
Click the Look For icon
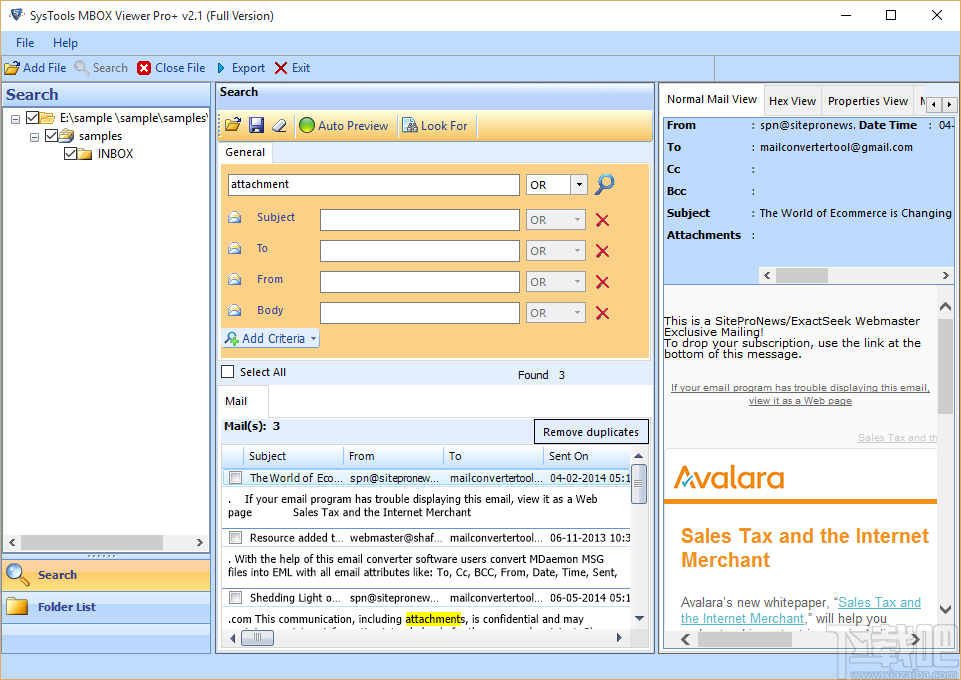409,126
